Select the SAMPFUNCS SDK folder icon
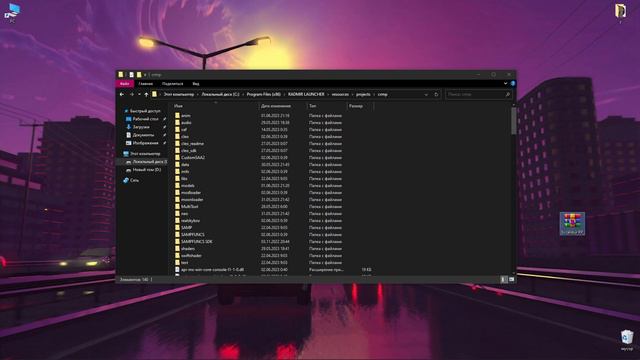640x360 pixels. click(x=178, y=242)
